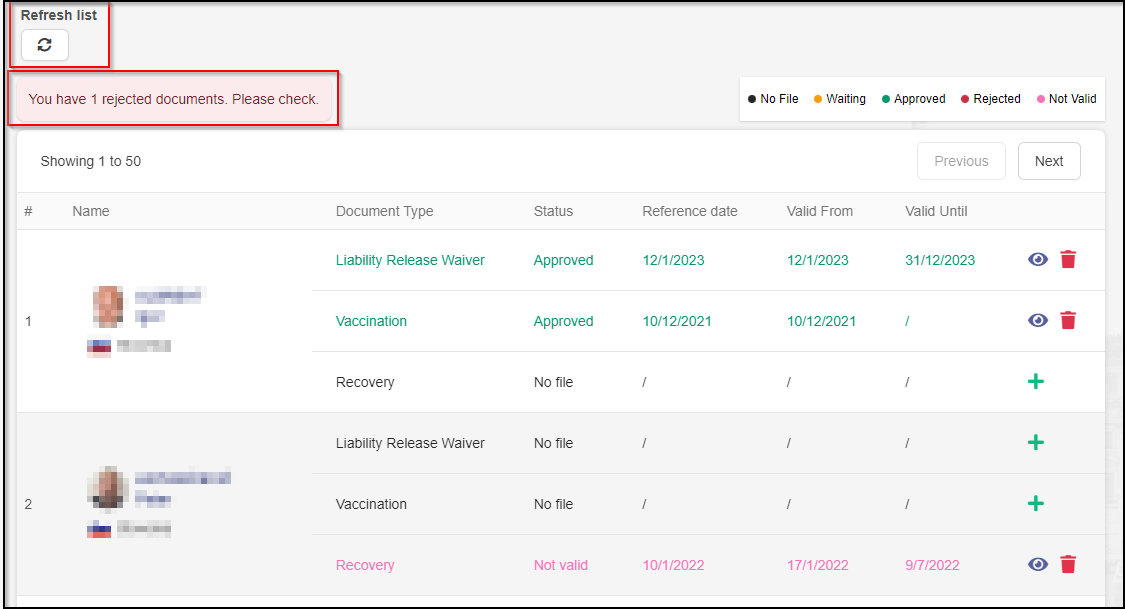The image size is (1125, 609).
Task: View the not valid Recovery document
Action: [x=1038, y=565]
